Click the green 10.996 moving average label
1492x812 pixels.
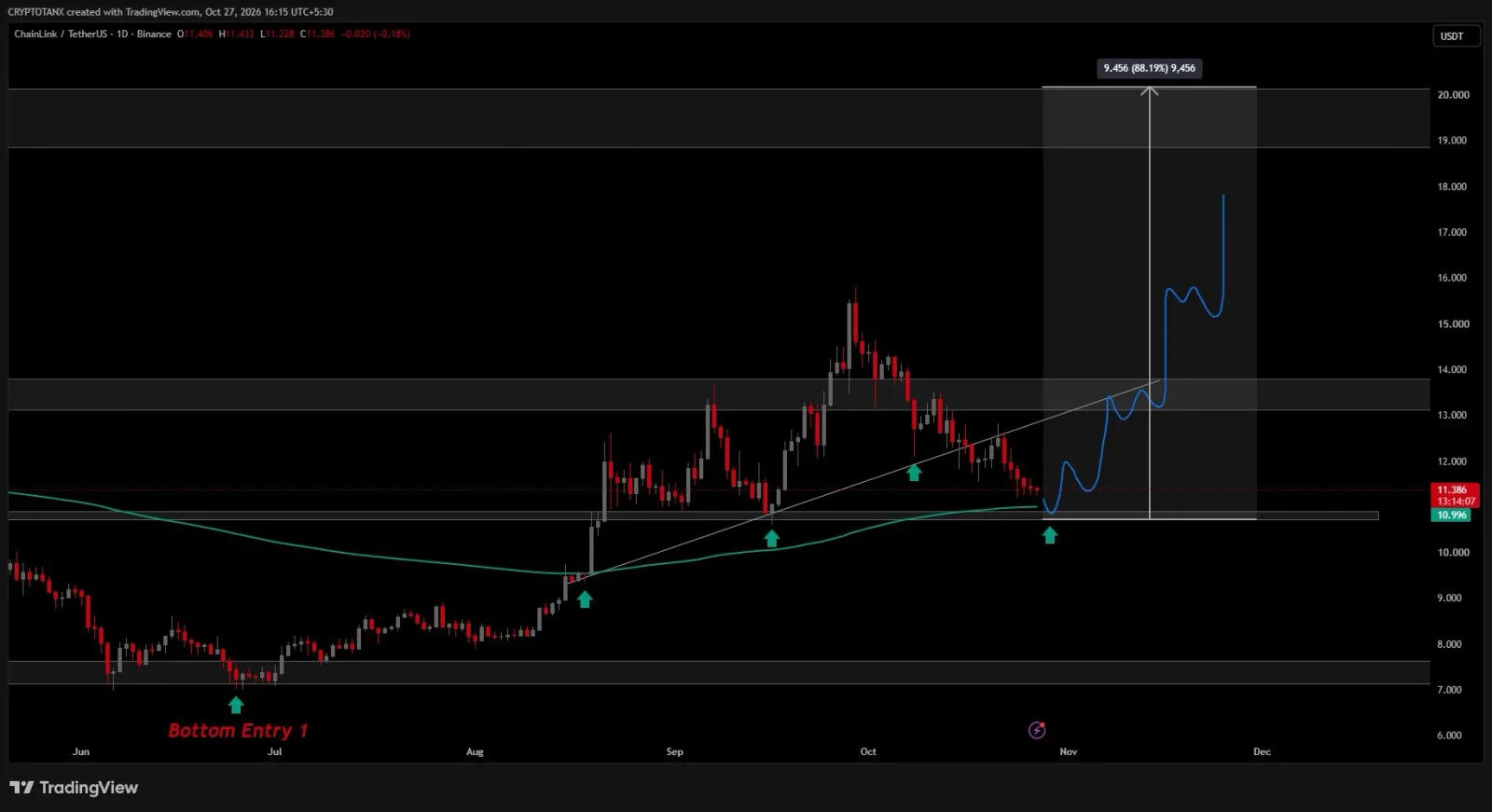pyautogui.click(x=1451, y=515)
